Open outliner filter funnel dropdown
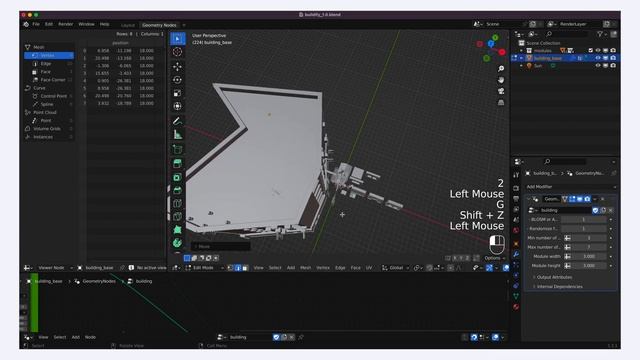640x360 pixels. 602,34
